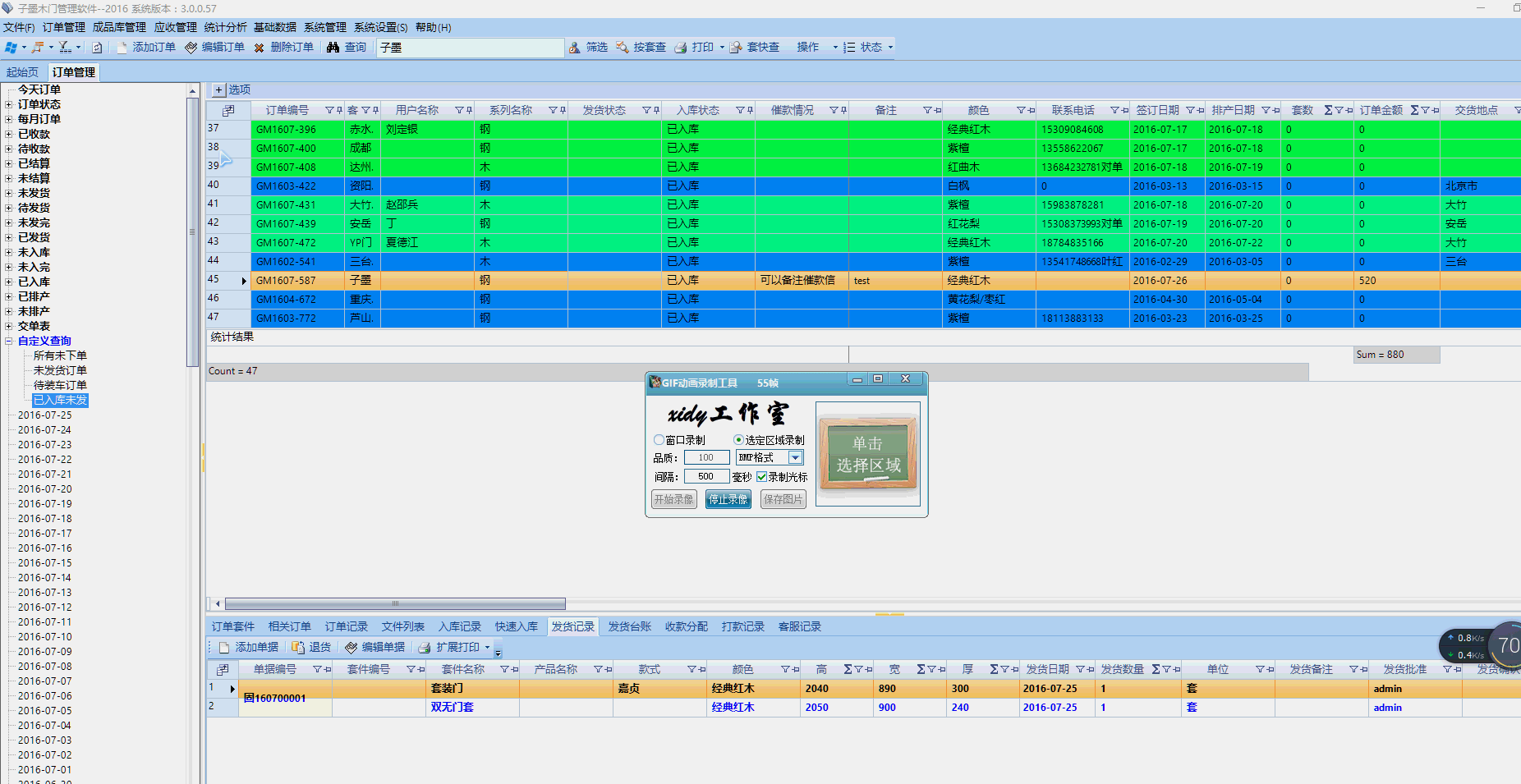Viewport: 1521px width, 784px height.
Task: Click the binoculars 查询 search icon
Action: [x=333, y=48]
